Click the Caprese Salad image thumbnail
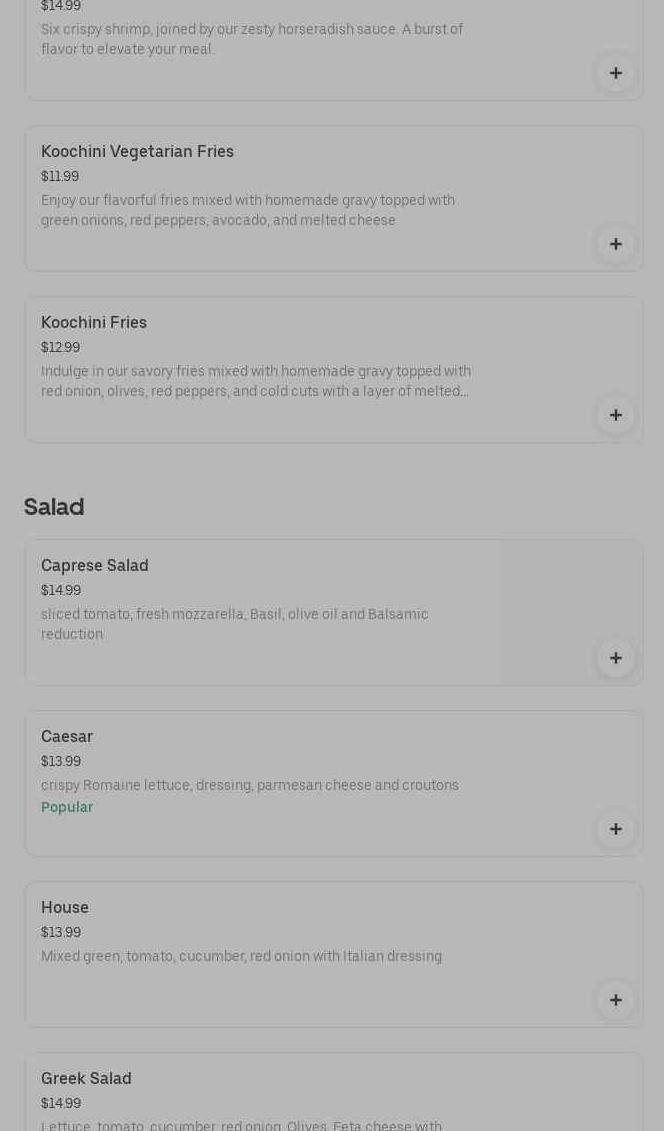 point(570,600)
